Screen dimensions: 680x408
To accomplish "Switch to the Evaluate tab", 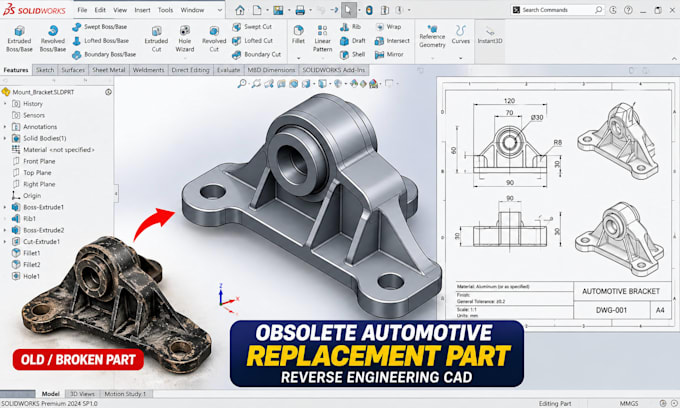I will point(228,70).
